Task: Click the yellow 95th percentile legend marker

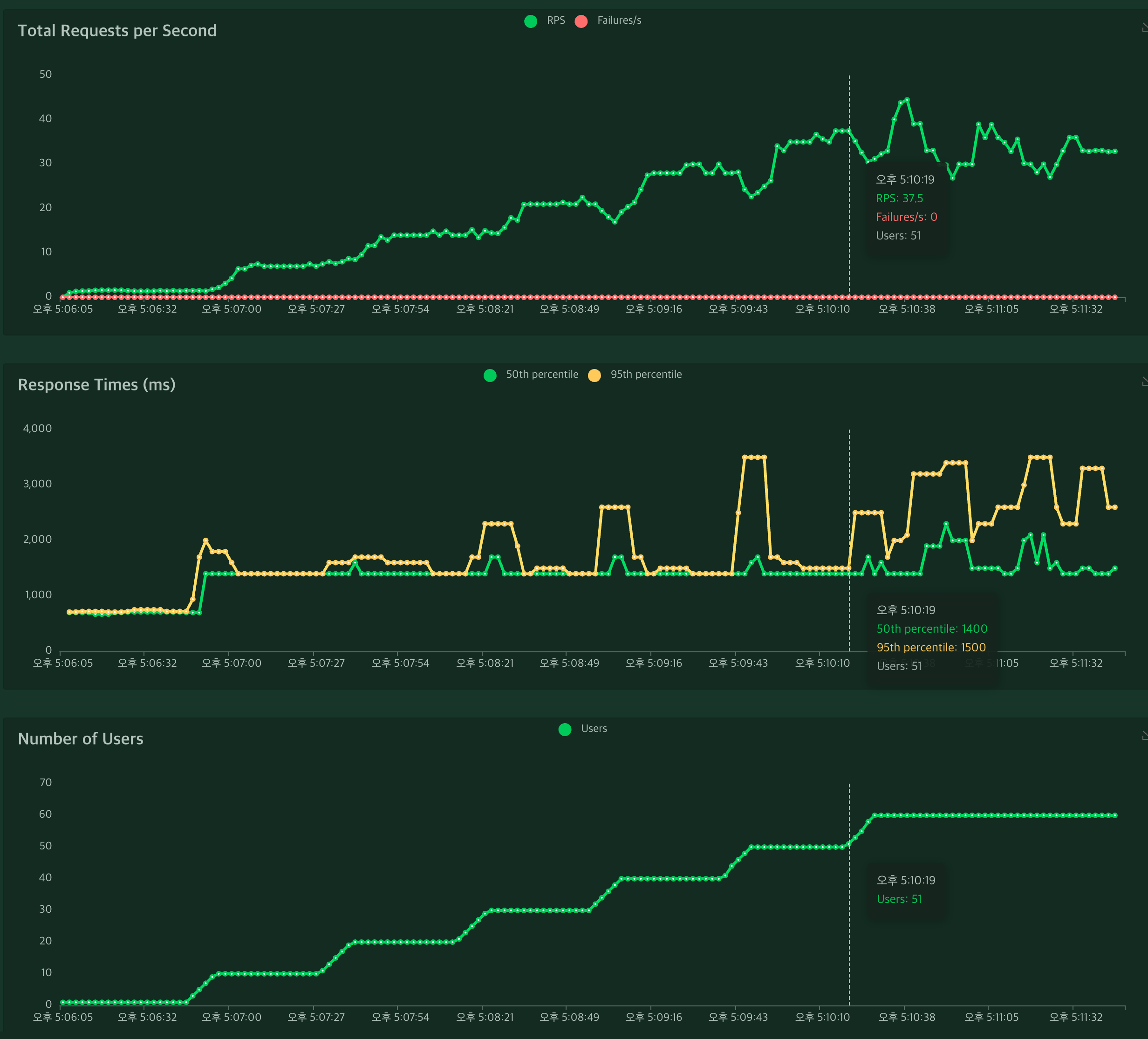Action: (x=594, y=375)
